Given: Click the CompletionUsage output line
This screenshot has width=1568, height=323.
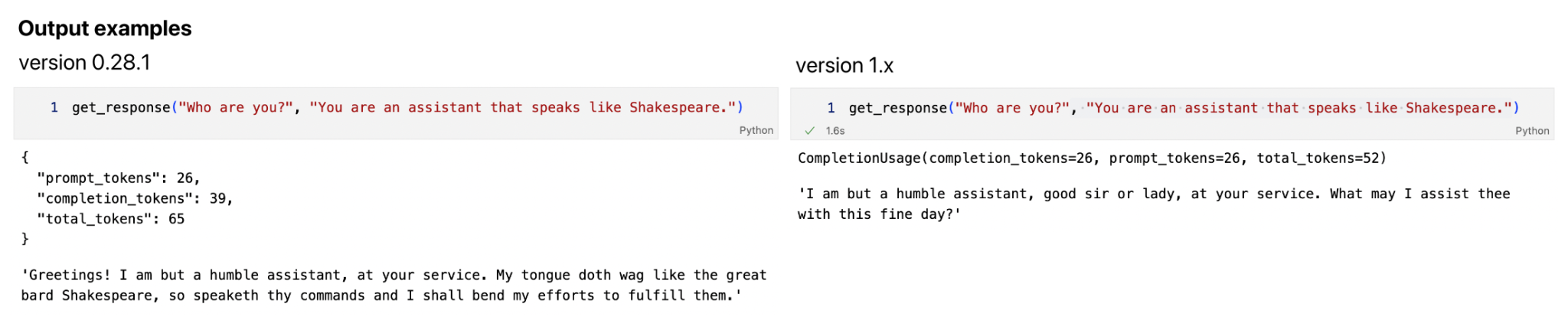Looking at the screenshot, I should 1092,158.
